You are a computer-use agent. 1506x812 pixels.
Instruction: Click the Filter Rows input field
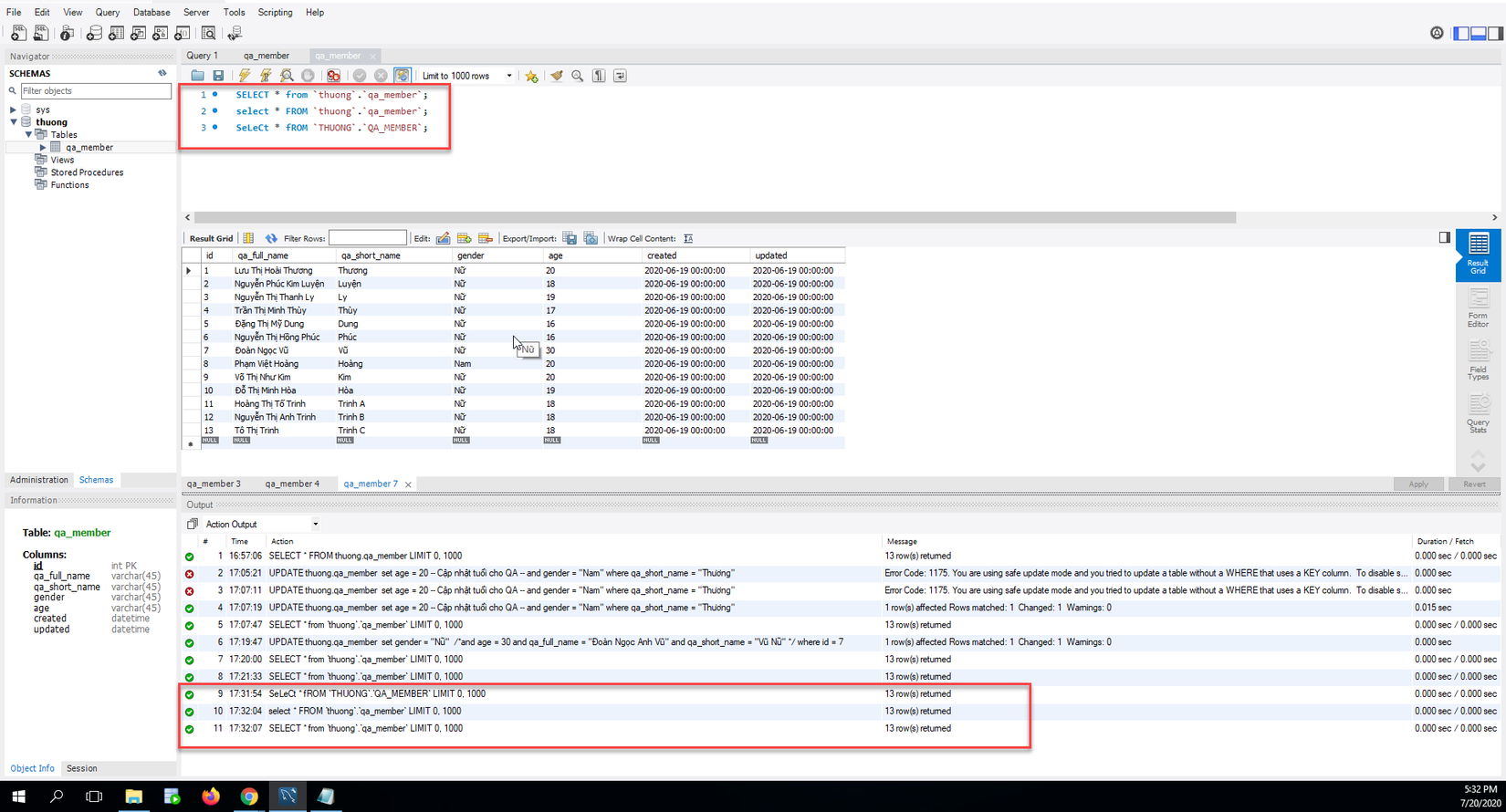pos(367,238)
